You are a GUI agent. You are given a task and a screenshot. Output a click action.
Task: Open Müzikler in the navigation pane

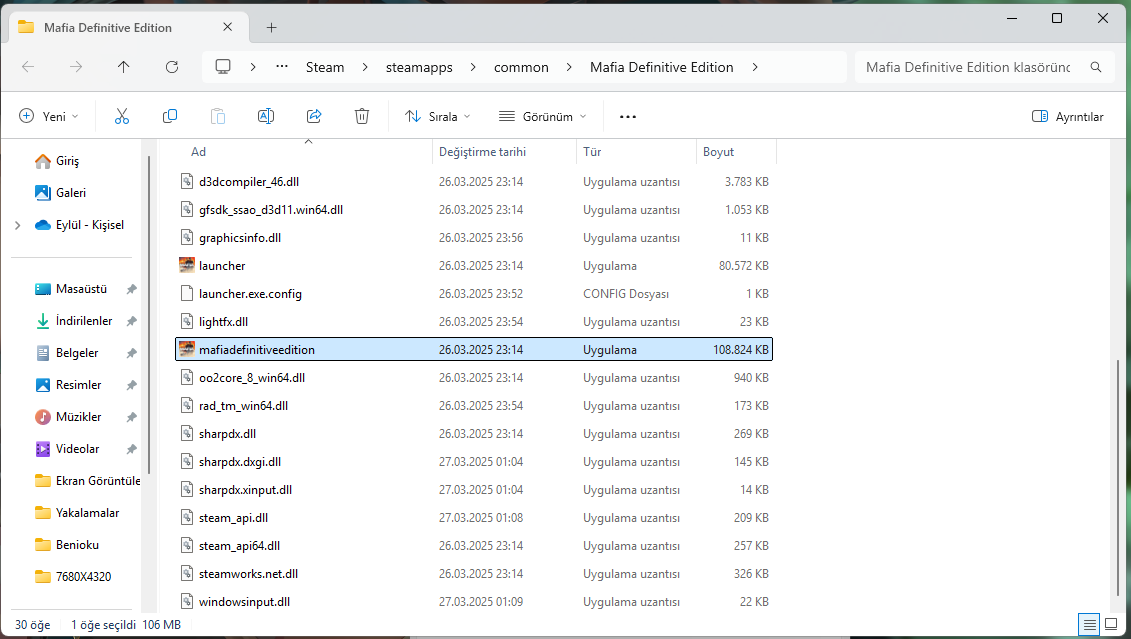(x=78, y=417)
